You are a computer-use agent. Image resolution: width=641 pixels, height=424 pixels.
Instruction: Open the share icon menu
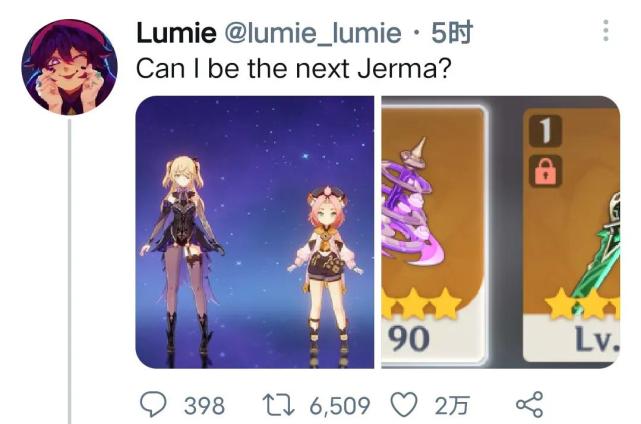coord(530,404)
